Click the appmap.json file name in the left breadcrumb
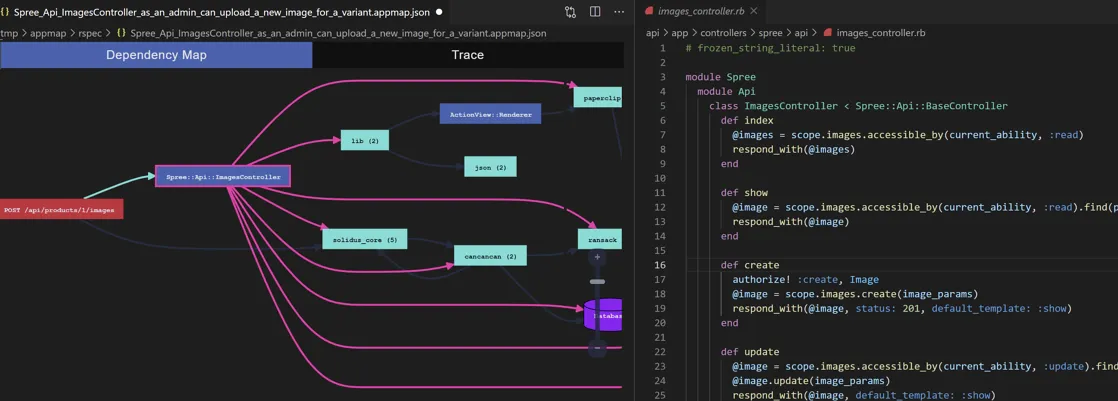 (x=339, y=33)
